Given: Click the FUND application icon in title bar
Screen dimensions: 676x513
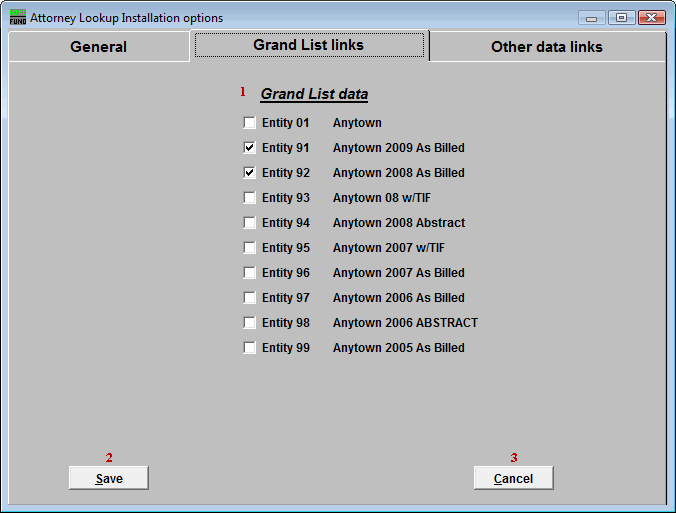Looking at the screenshot, I should pos(18,17).
